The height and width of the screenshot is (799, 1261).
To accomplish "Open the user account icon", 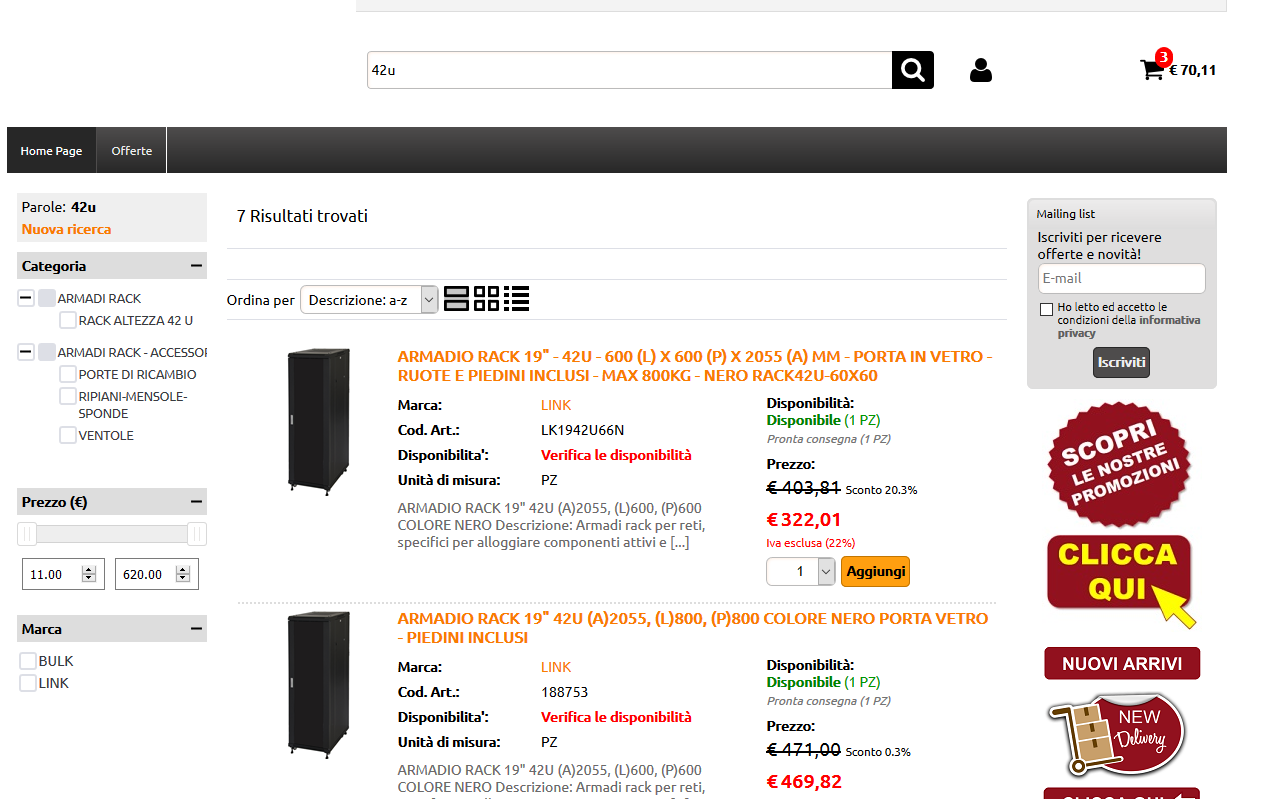I will coord(980,70).
